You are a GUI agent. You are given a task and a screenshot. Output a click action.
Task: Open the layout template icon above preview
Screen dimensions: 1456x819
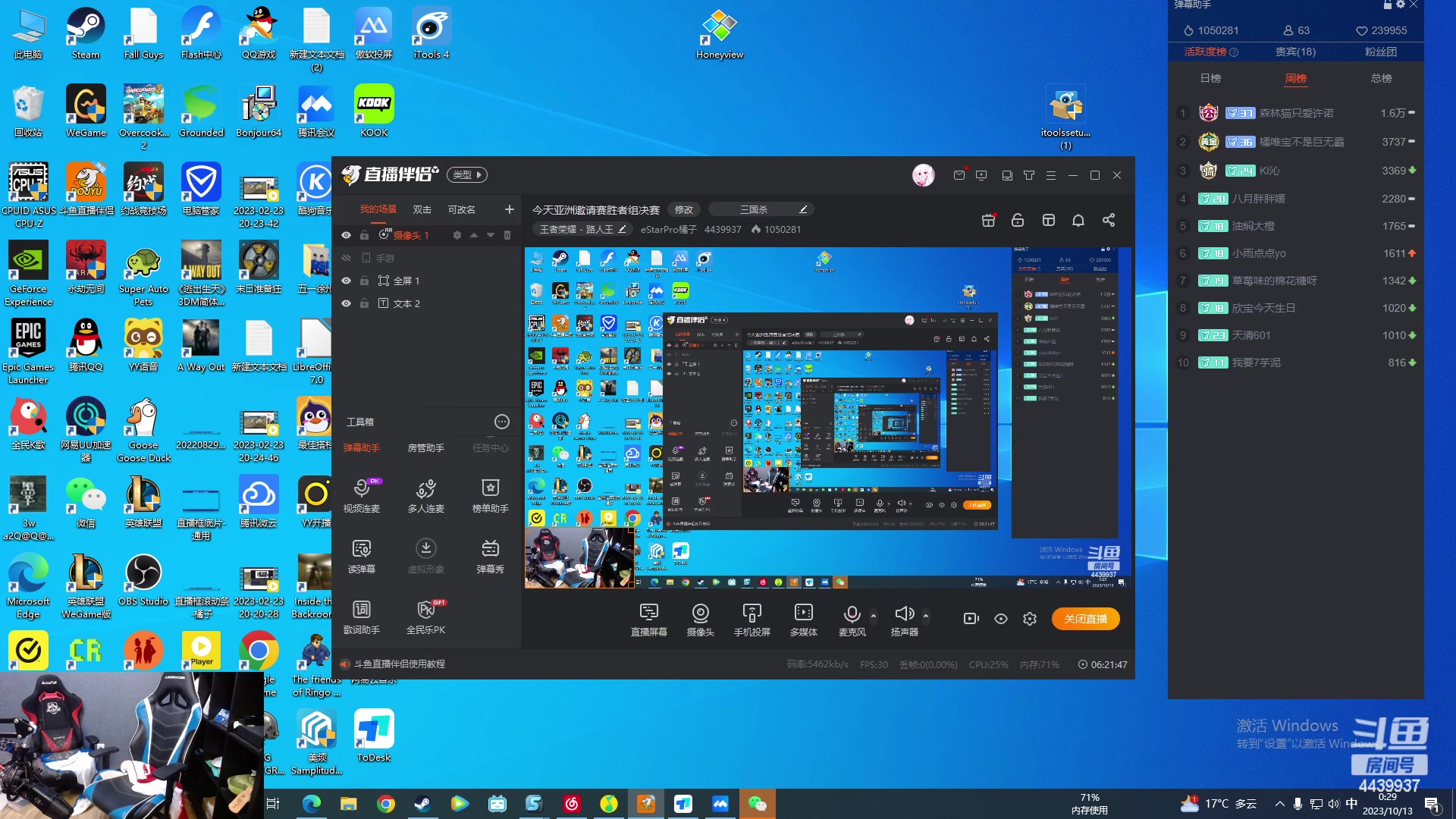pos(1049,220)
